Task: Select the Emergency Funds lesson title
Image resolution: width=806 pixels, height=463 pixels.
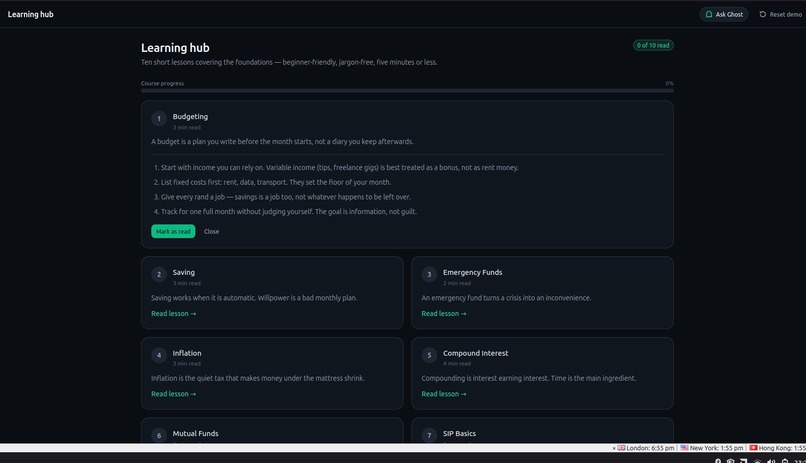Action: point(472,272)
